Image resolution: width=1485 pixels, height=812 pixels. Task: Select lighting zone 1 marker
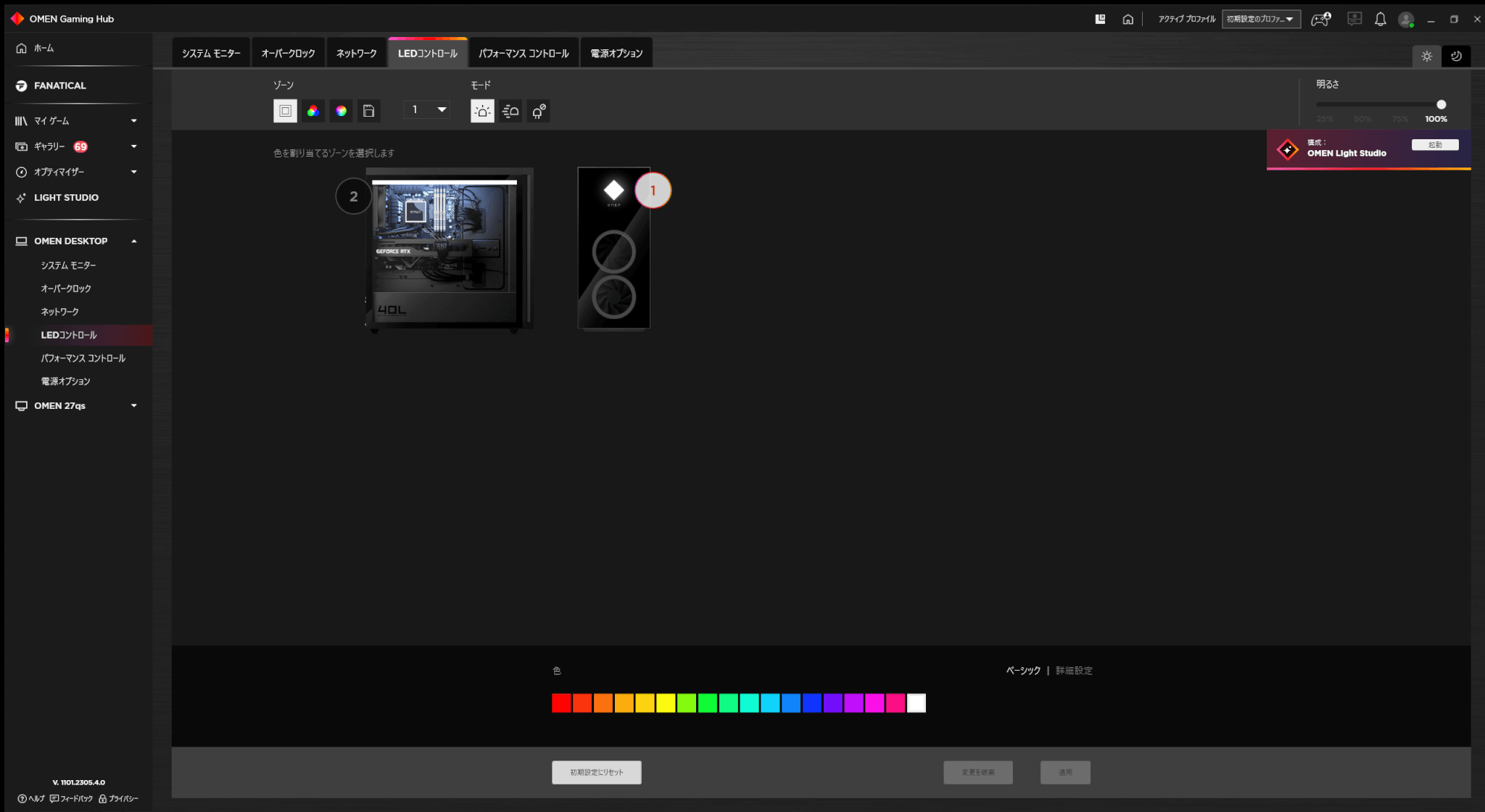(x=653, y=190)
